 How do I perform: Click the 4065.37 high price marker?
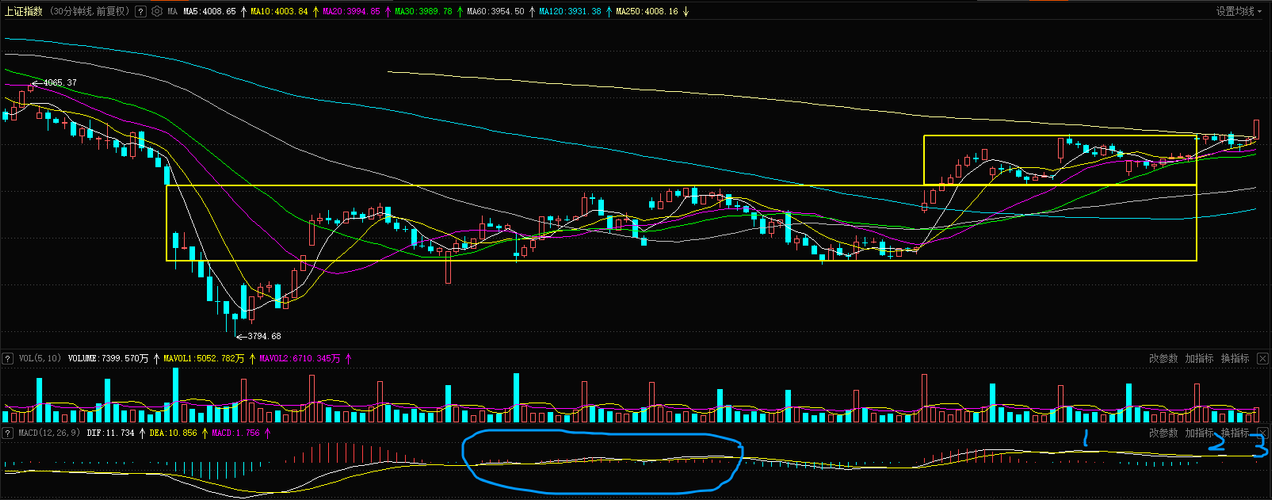pyautogui.click(x=55, y=82)
